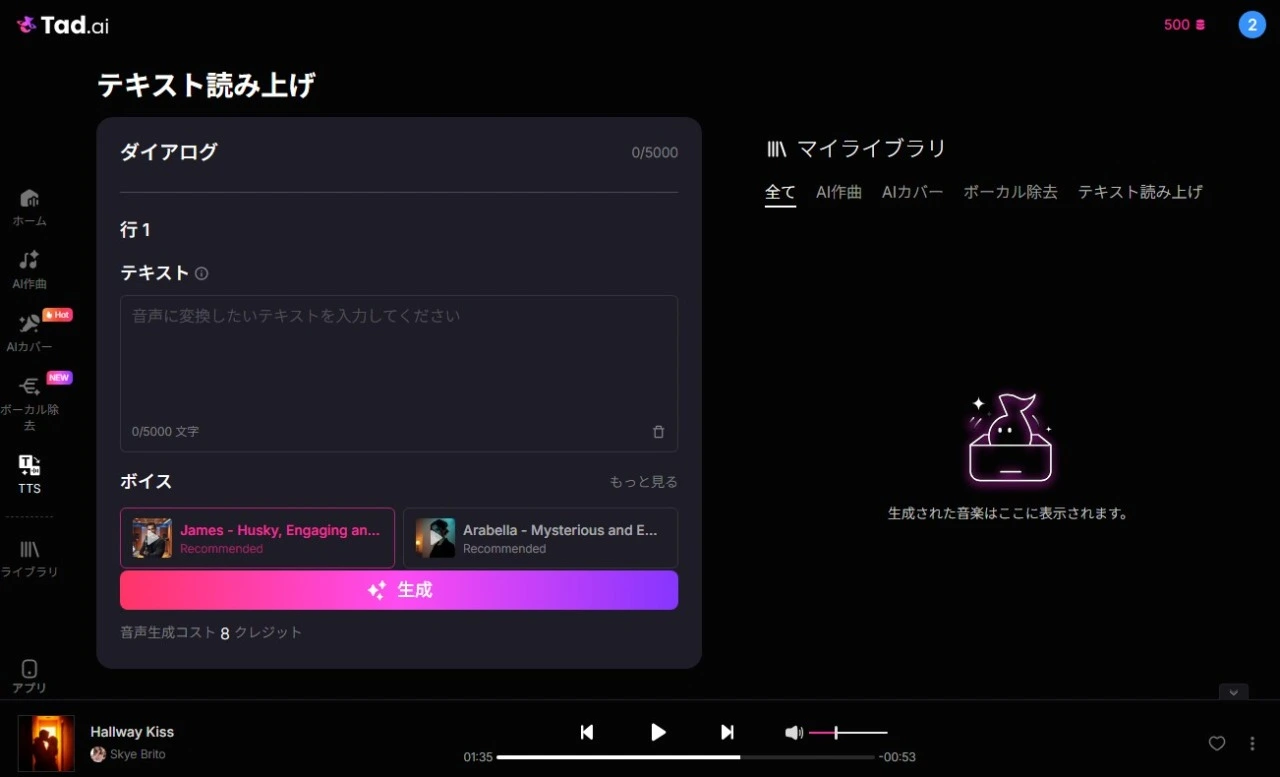Click the Hallway Kiss album cover
Image resolution: width=1280 pixels, height=777 pixels.
click(46, 743)
